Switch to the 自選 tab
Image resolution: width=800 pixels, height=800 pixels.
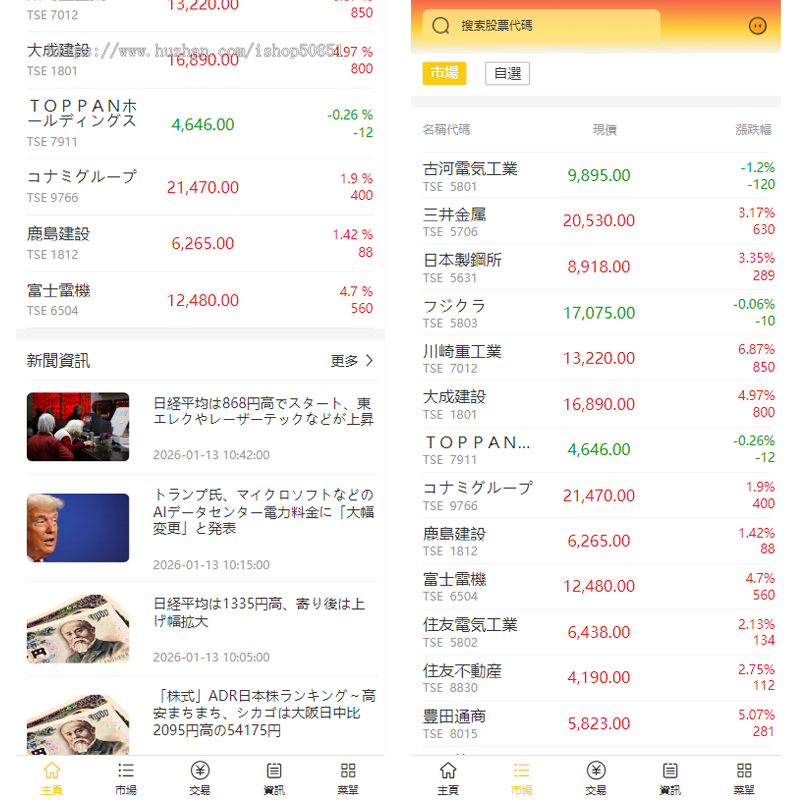pos(507,73)
